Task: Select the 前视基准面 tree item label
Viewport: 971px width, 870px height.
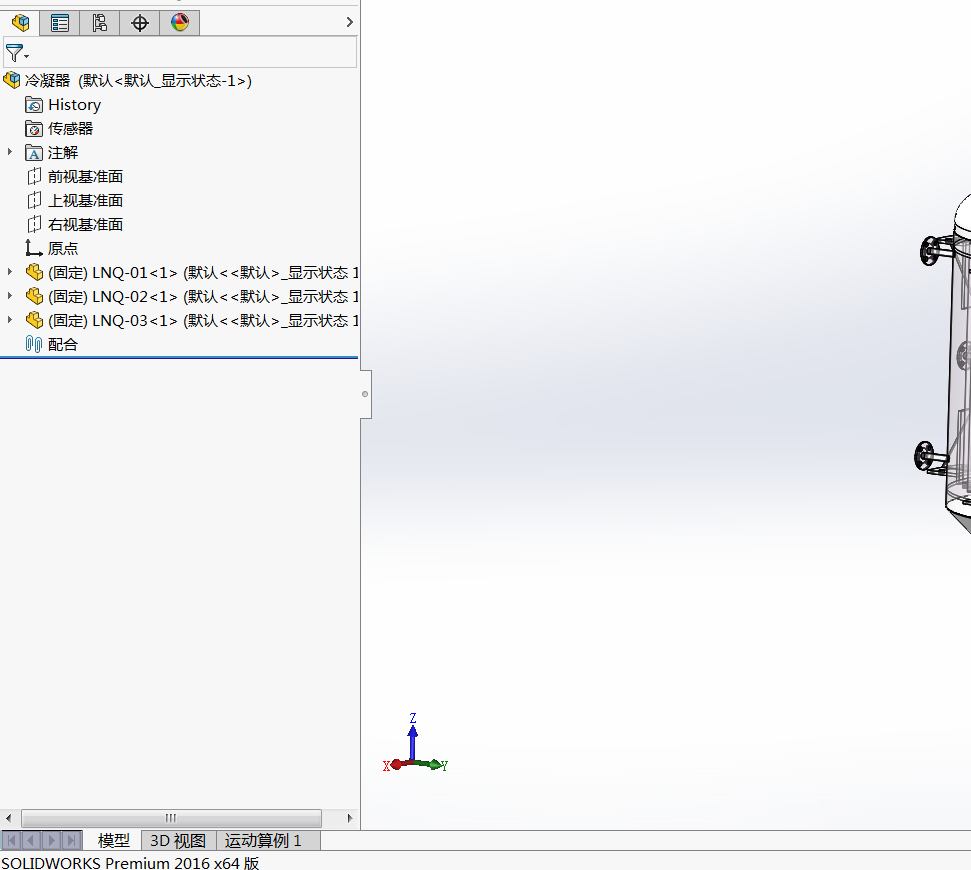Action: pyautogui.click(x=85, y=177)
